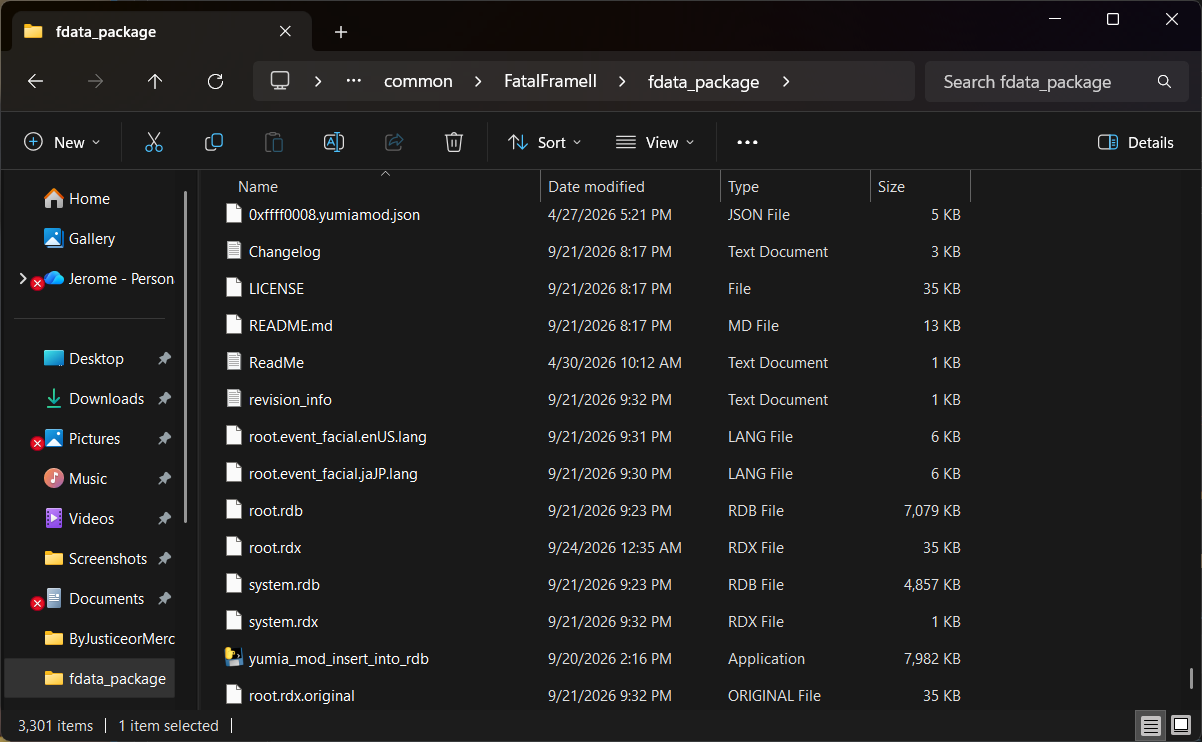Viewport: 1202px width, 742px height.
Task: Click the Delete trash can icon
Action: click(454, 142)
